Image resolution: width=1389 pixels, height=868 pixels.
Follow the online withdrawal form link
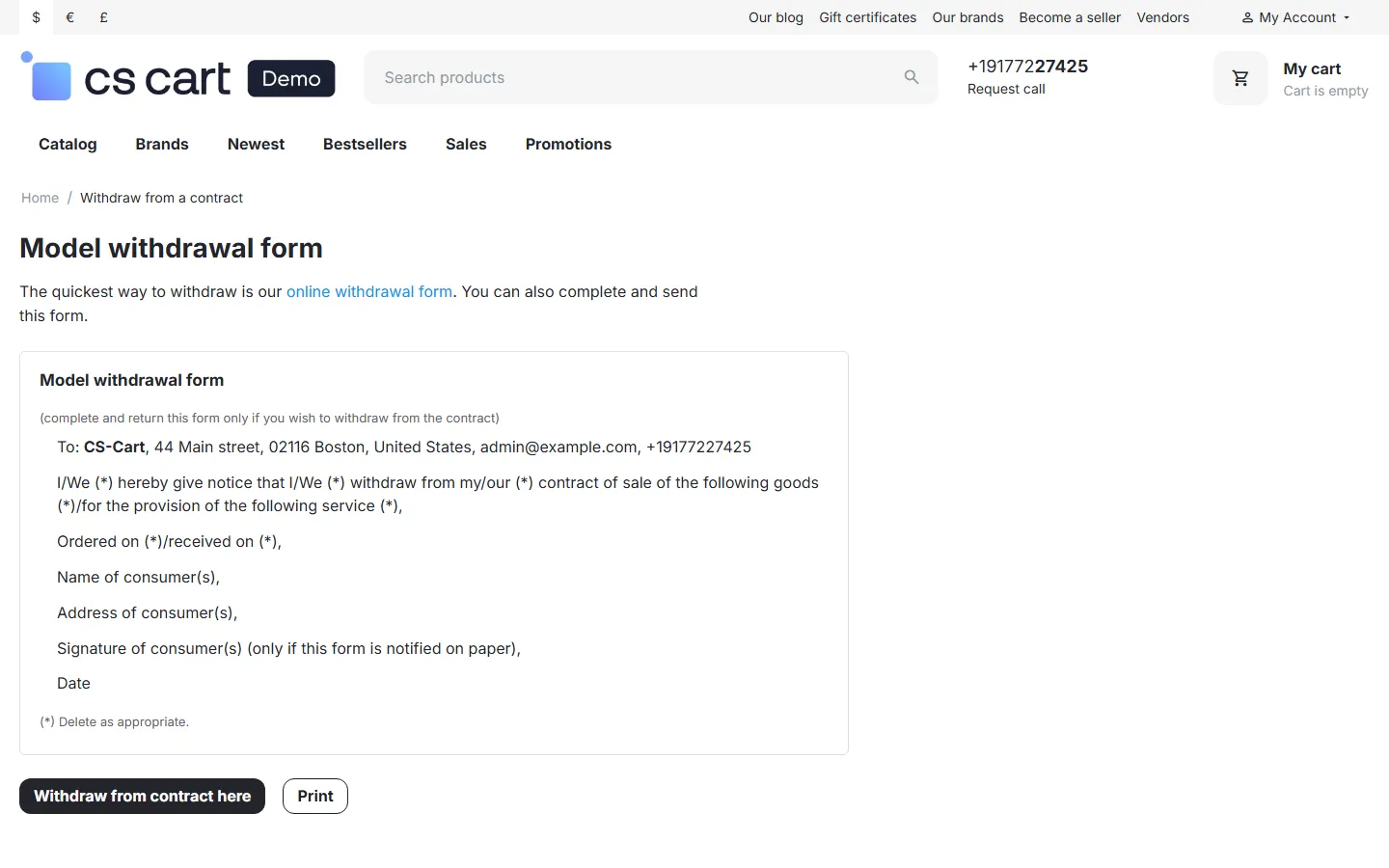point(369,291)
